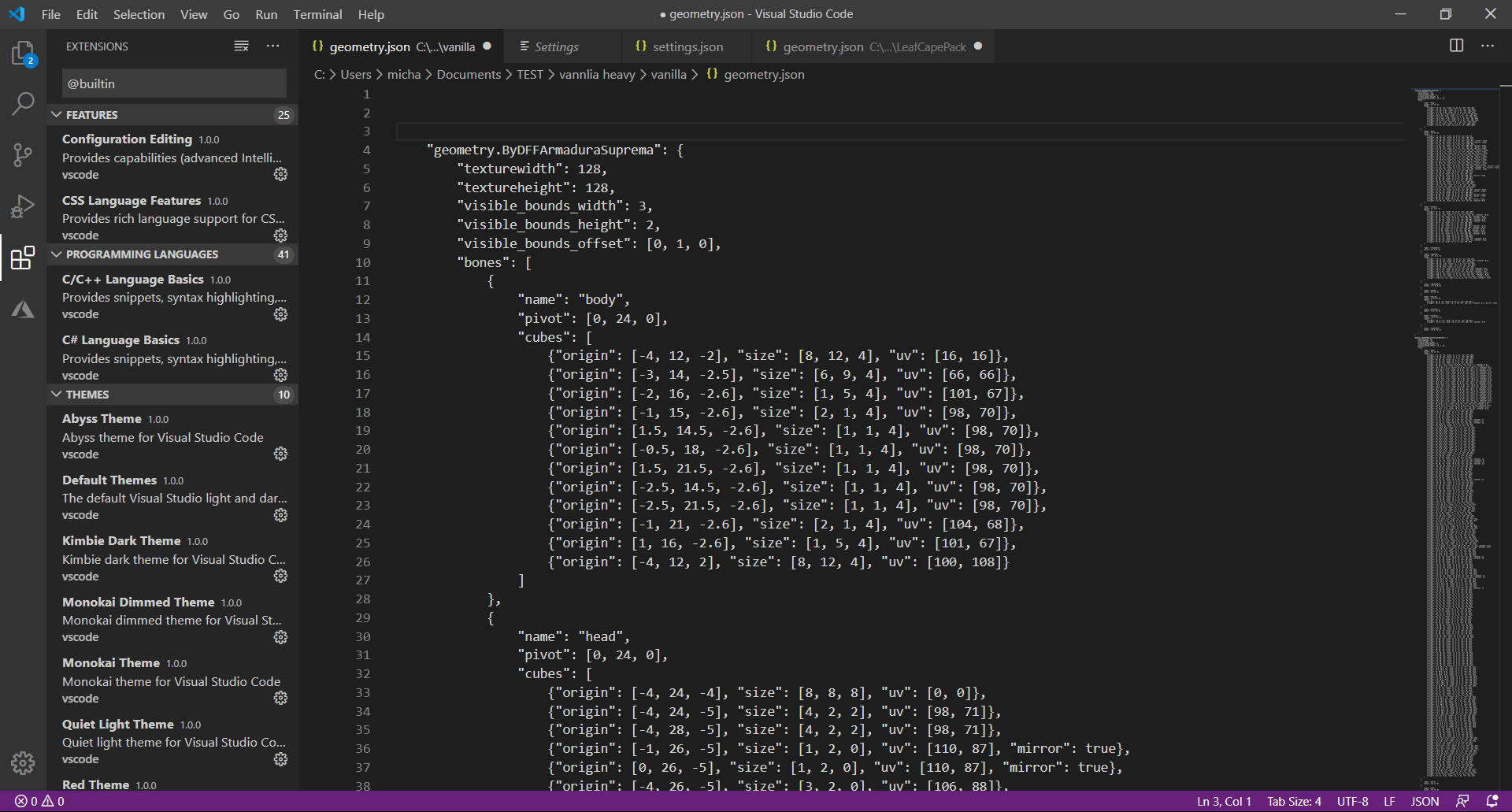Open notifications bell in status bar
Screen dimensions: 1512x812
click(1492, 801)
